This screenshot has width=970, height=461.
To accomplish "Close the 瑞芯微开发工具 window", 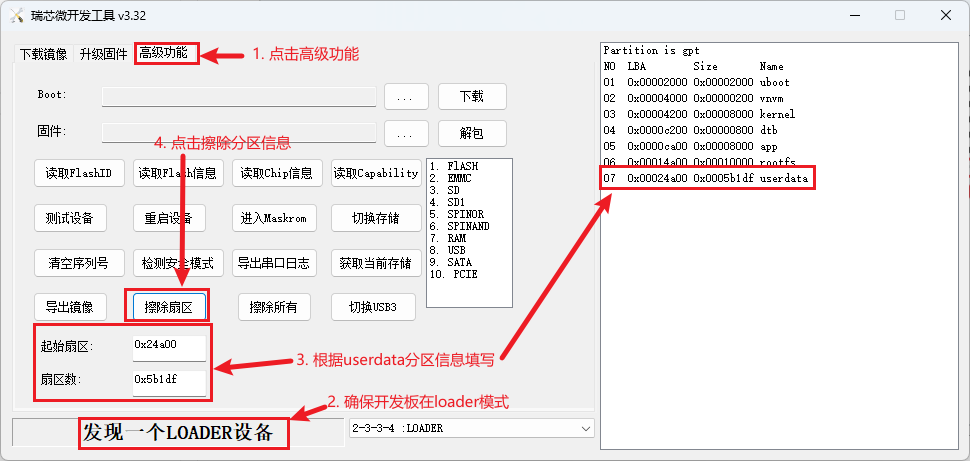I will (x=946, y=15).
